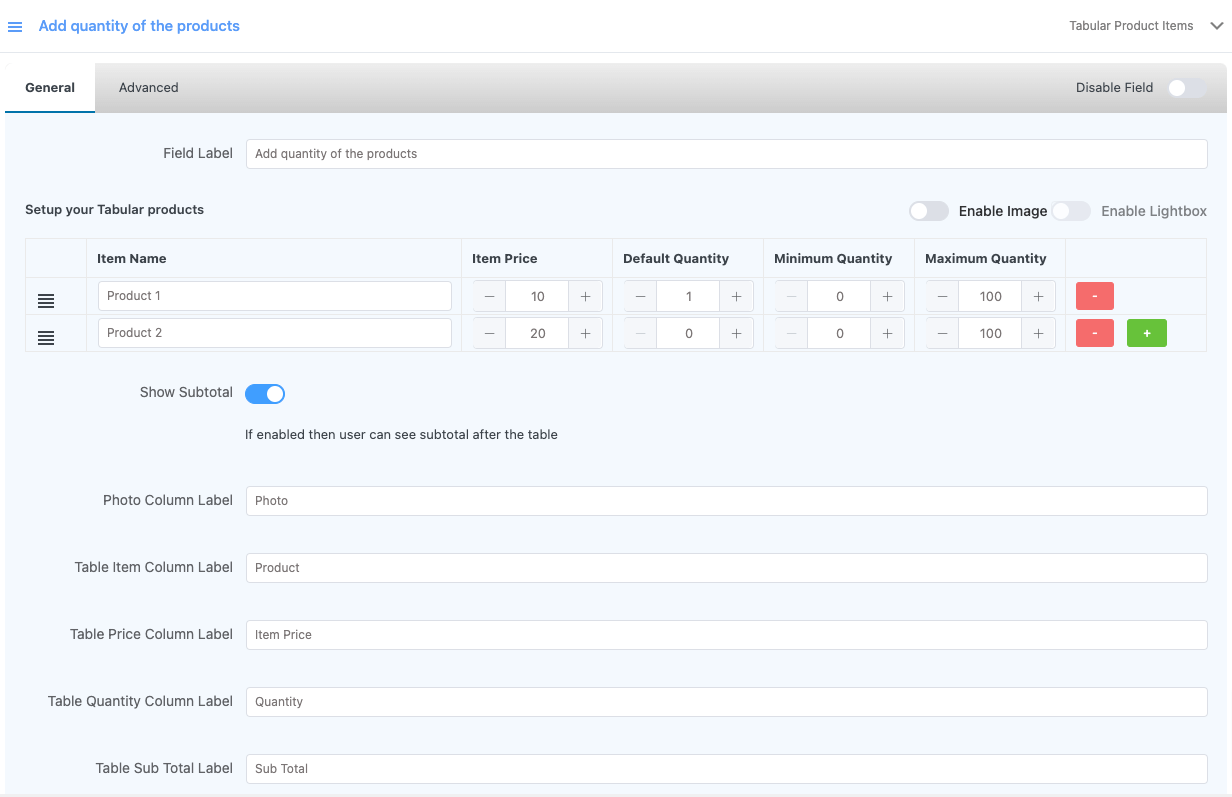Decrease Product 2 item price
Viewport: 1232px width, 797px height.
(489, 333)
